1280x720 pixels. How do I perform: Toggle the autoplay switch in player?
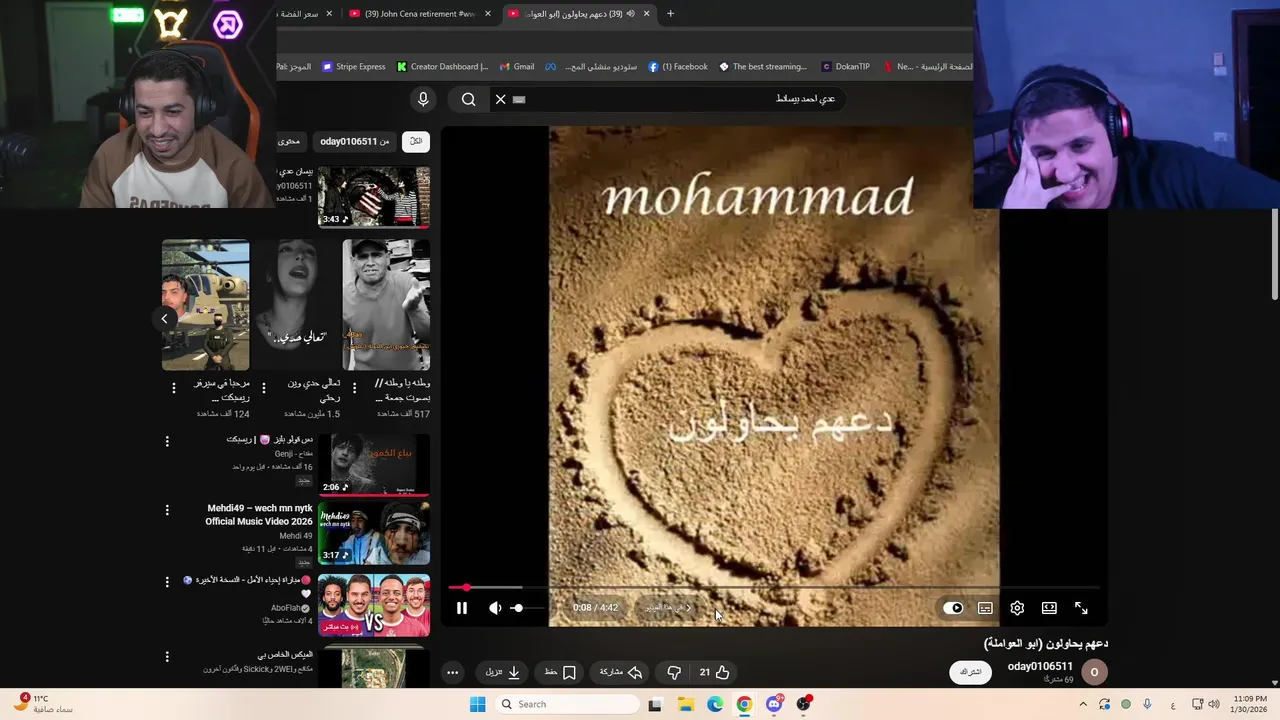pos(953,608)
